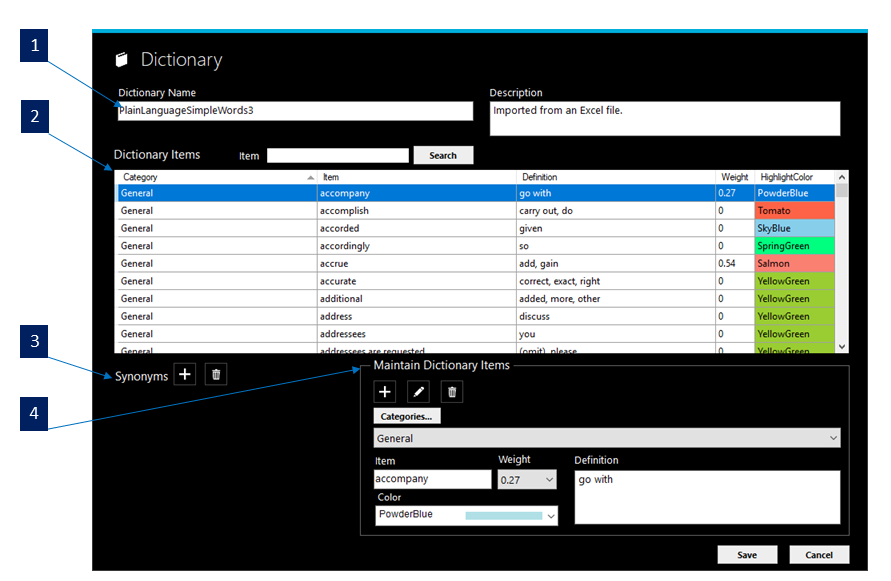Click the Dictionary Name input field
The height and width of the screenshot is (581, 891).
[295, 111]
